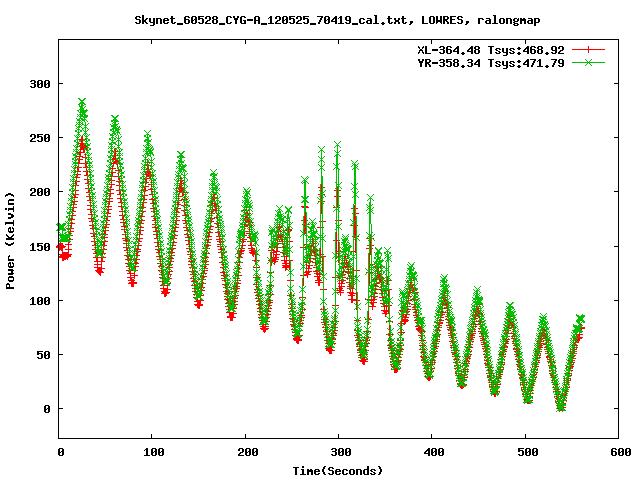Click the 150 tick label on y-axis
640x480 pixels.
point(40,247)
